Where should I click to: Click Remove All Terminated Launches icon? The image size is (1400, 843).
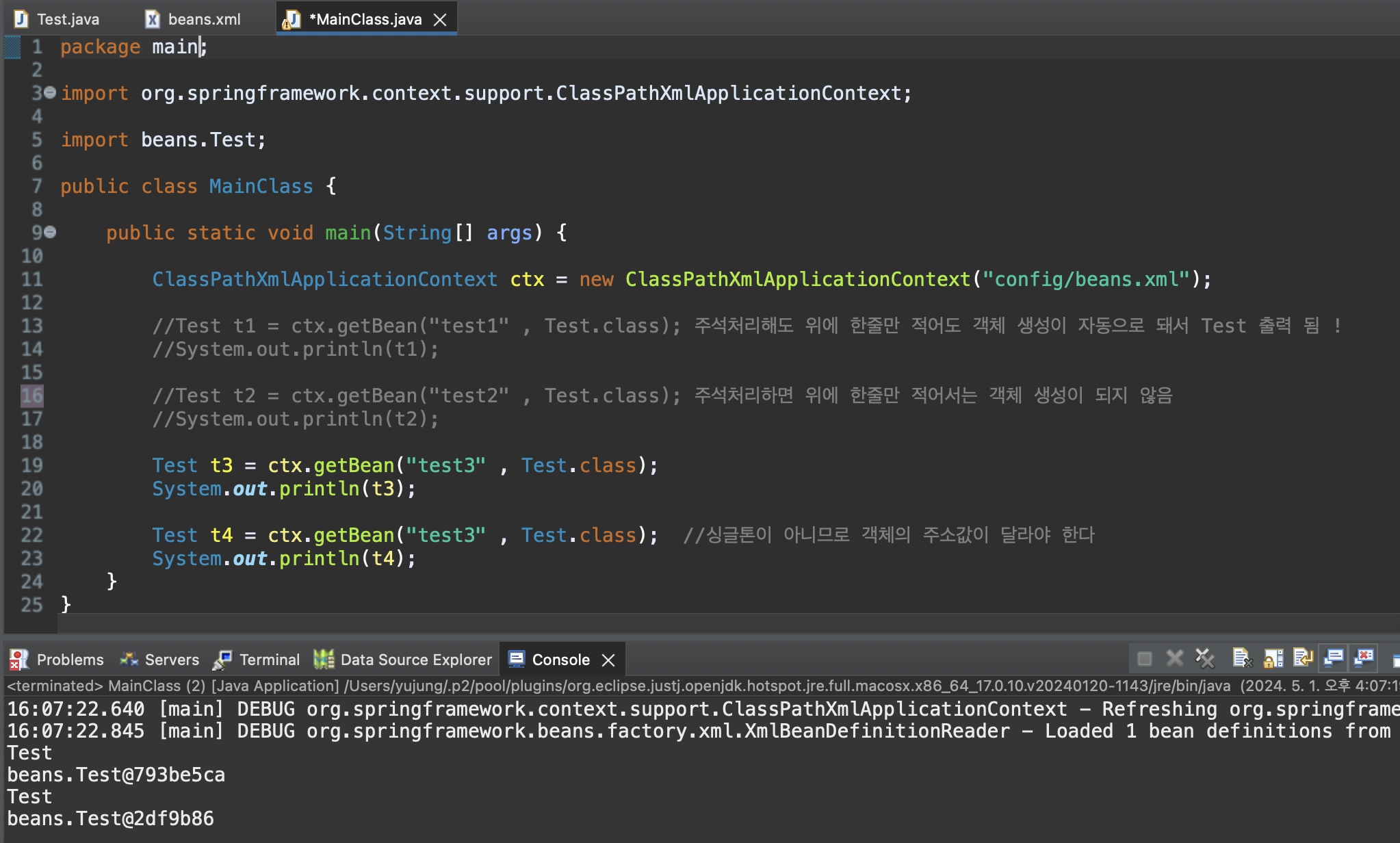click(x=1204, y=659)
